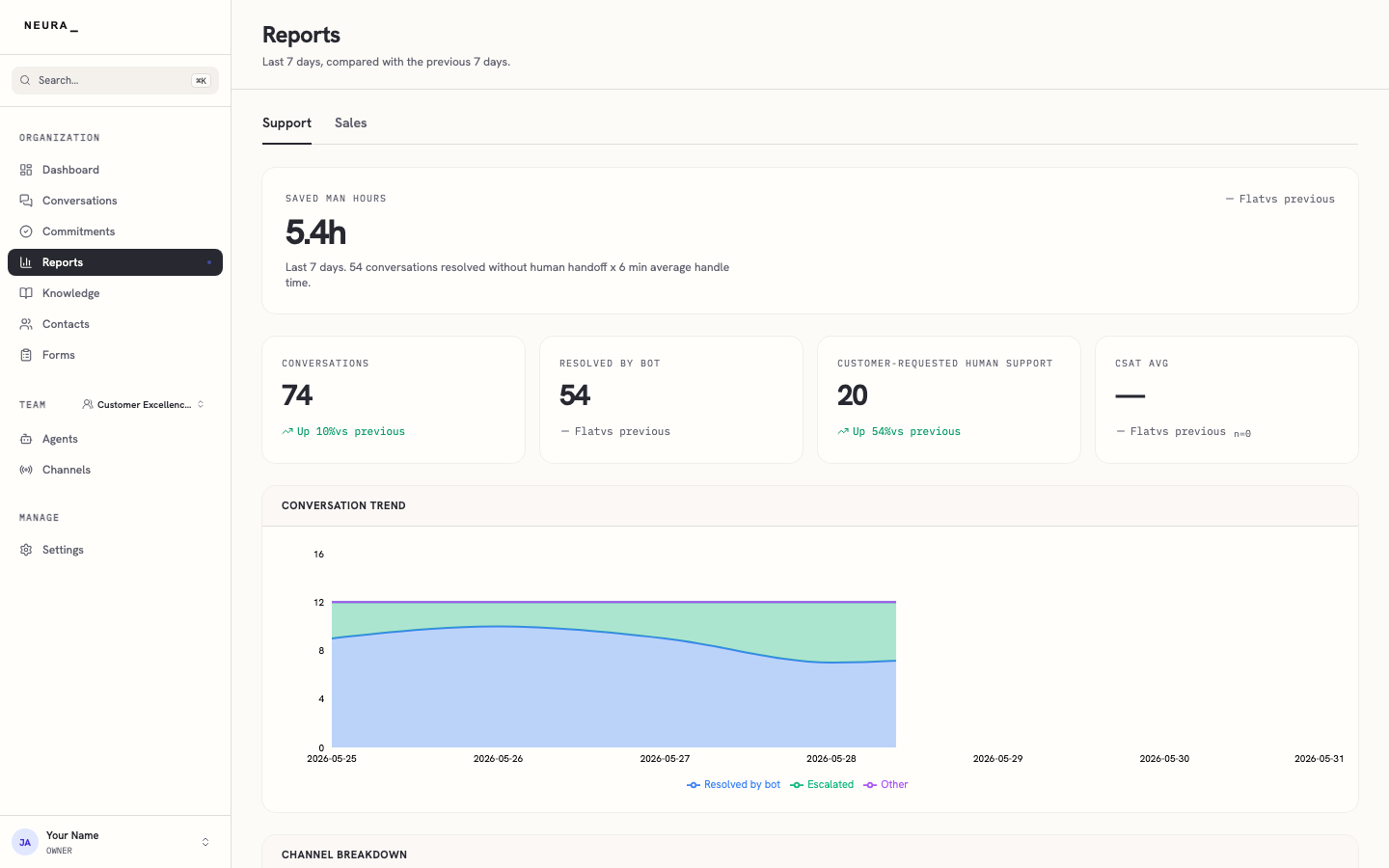1389x868 pixels.
Task: Click the Settings gear icon
Action: point(26,550)
